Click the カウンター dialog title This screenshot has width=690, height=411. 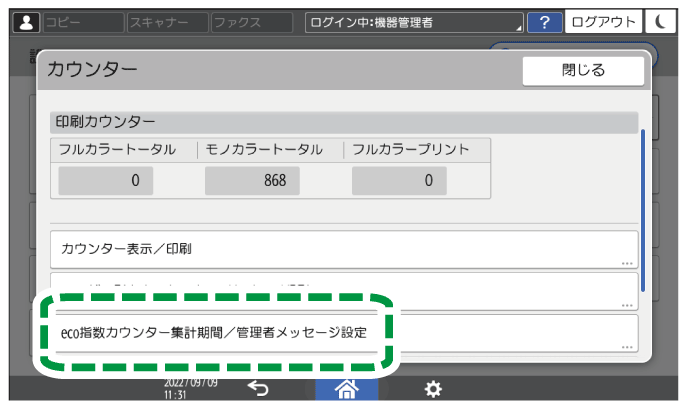tap(92, 70)
